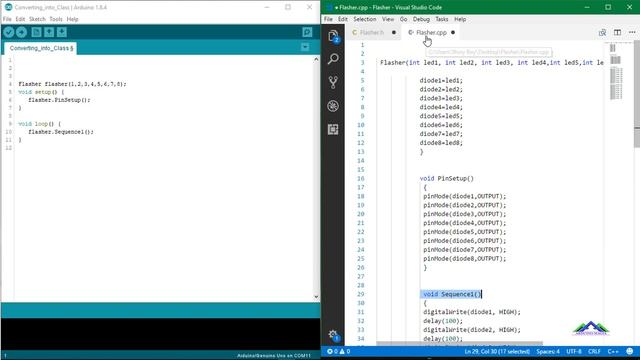
Task: Open Arduino Help menu
Action: pyautogui.click(x=72, y=19)
